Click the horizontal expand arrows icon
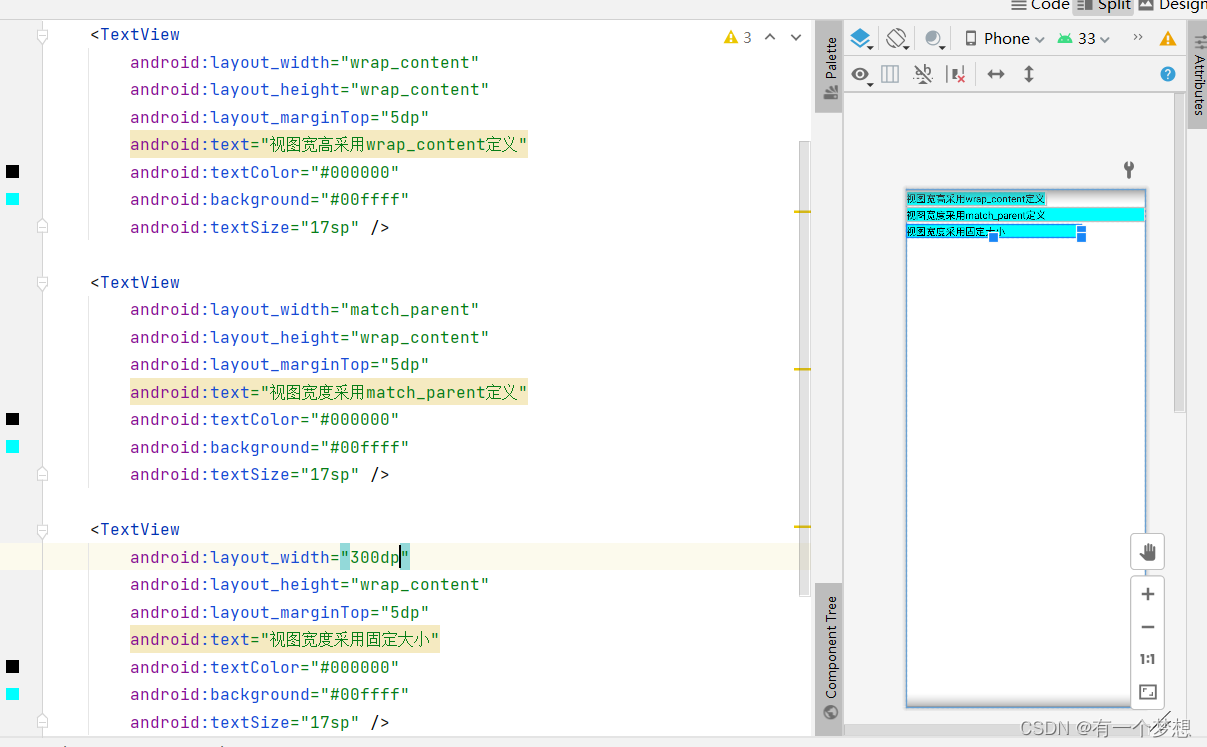The height and width of the screenshot is (747, 1207). pos(996,74)
